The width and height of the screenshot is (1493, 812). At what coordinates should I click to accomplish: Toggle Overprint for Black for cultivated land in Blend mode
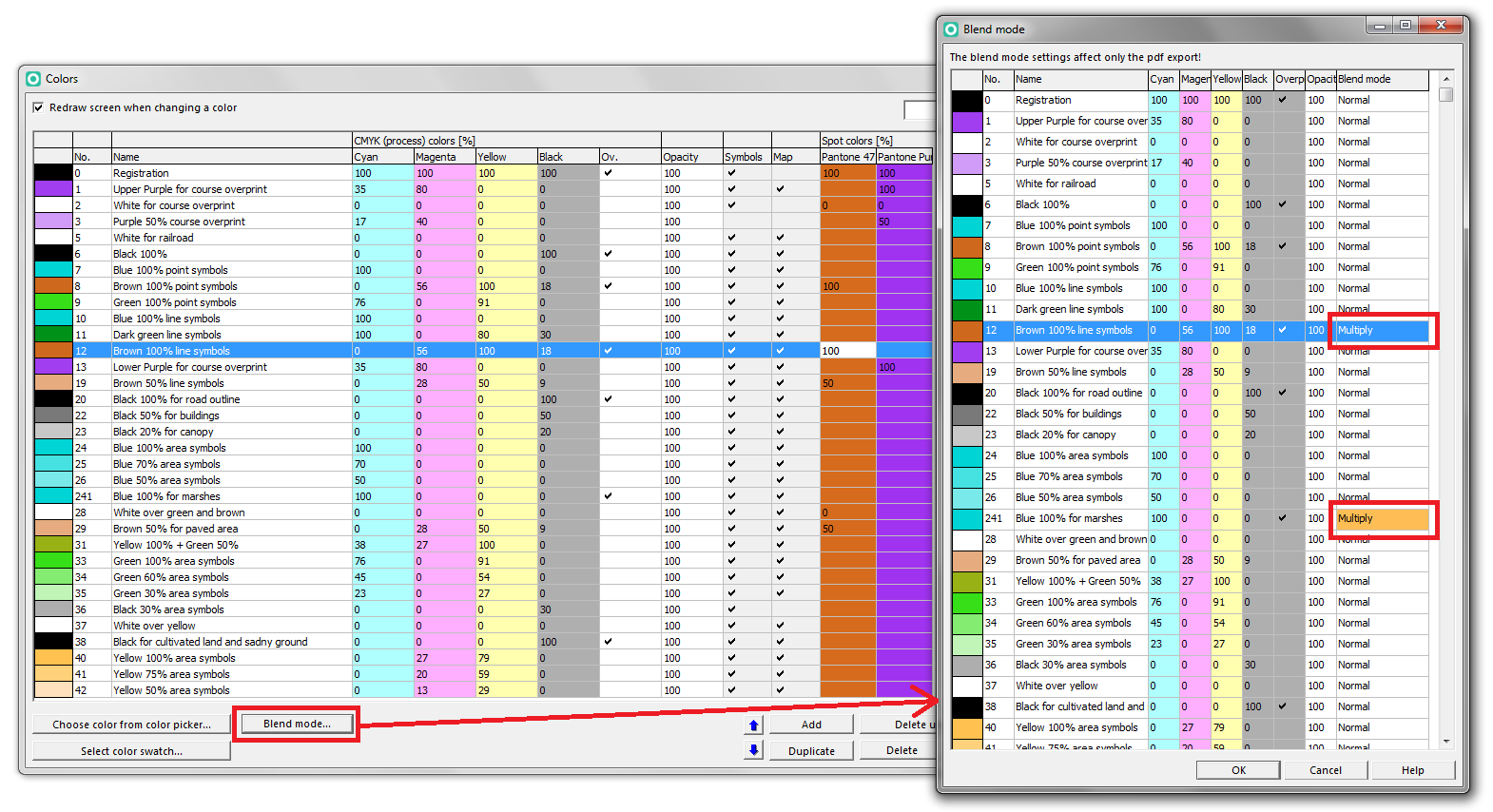point(1282,706)
